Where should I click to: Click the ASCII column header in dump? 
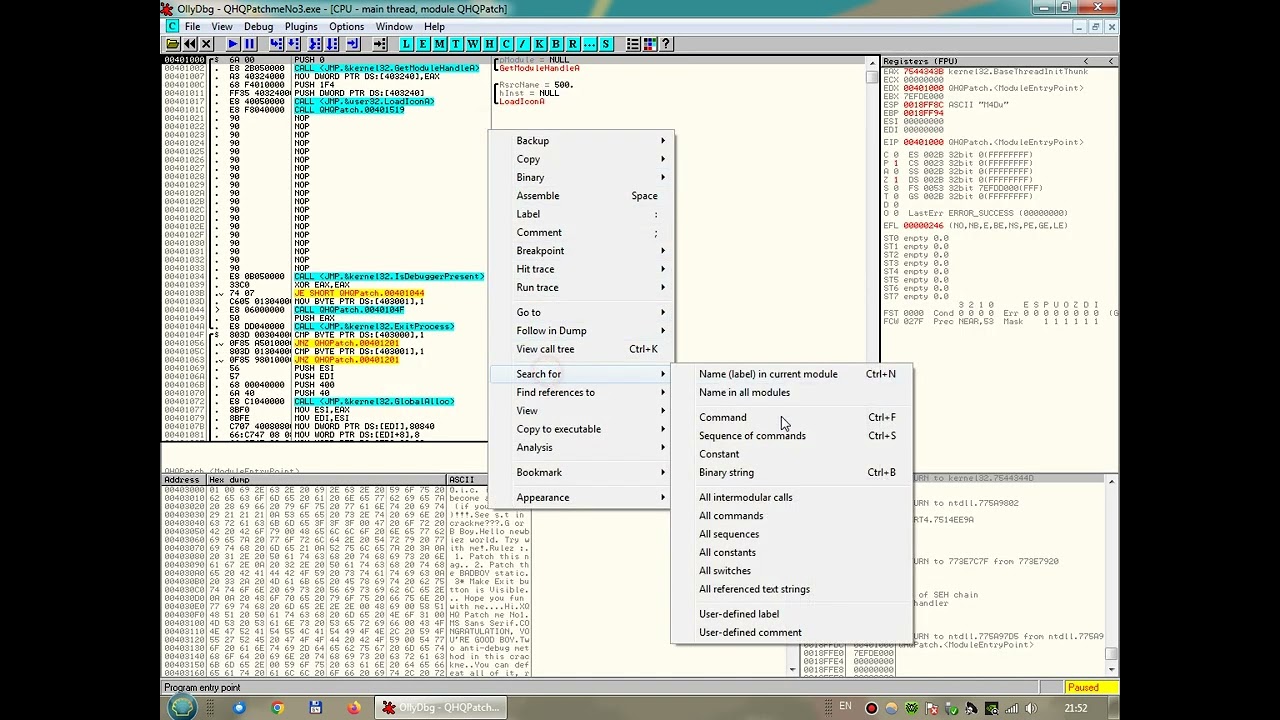[x=467, y=480]
